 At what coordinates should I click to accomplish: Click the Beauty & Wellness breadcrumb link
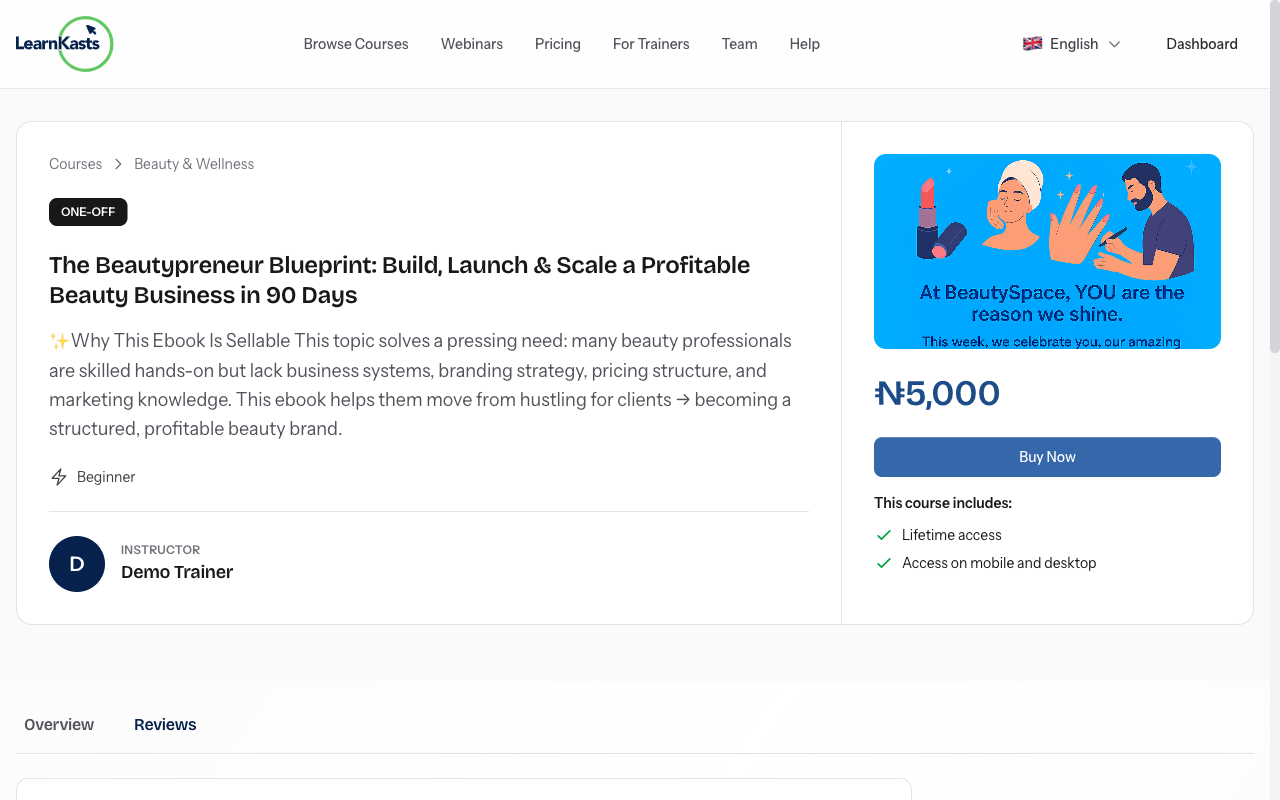[193, 164]
